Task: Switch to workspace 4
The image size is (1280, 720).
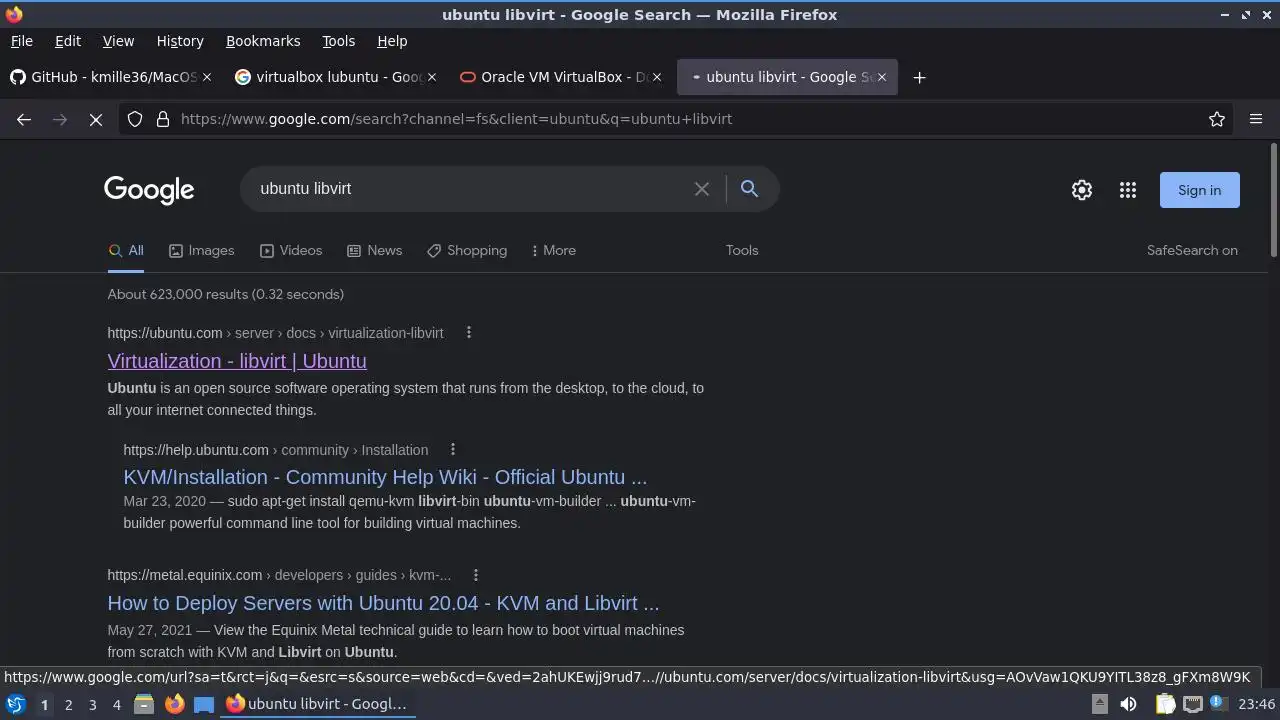Action: [x=116, y=704]
